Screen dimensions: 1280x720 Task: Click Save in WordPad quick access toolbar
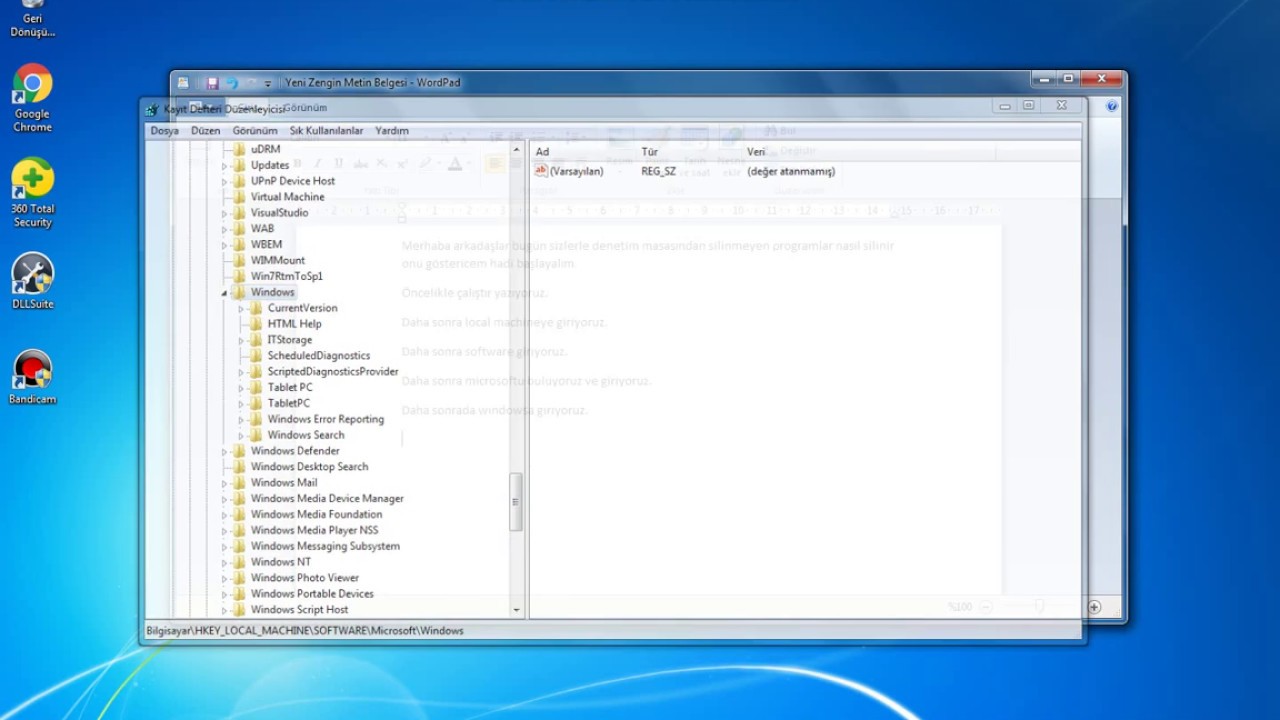click(212, 83)
